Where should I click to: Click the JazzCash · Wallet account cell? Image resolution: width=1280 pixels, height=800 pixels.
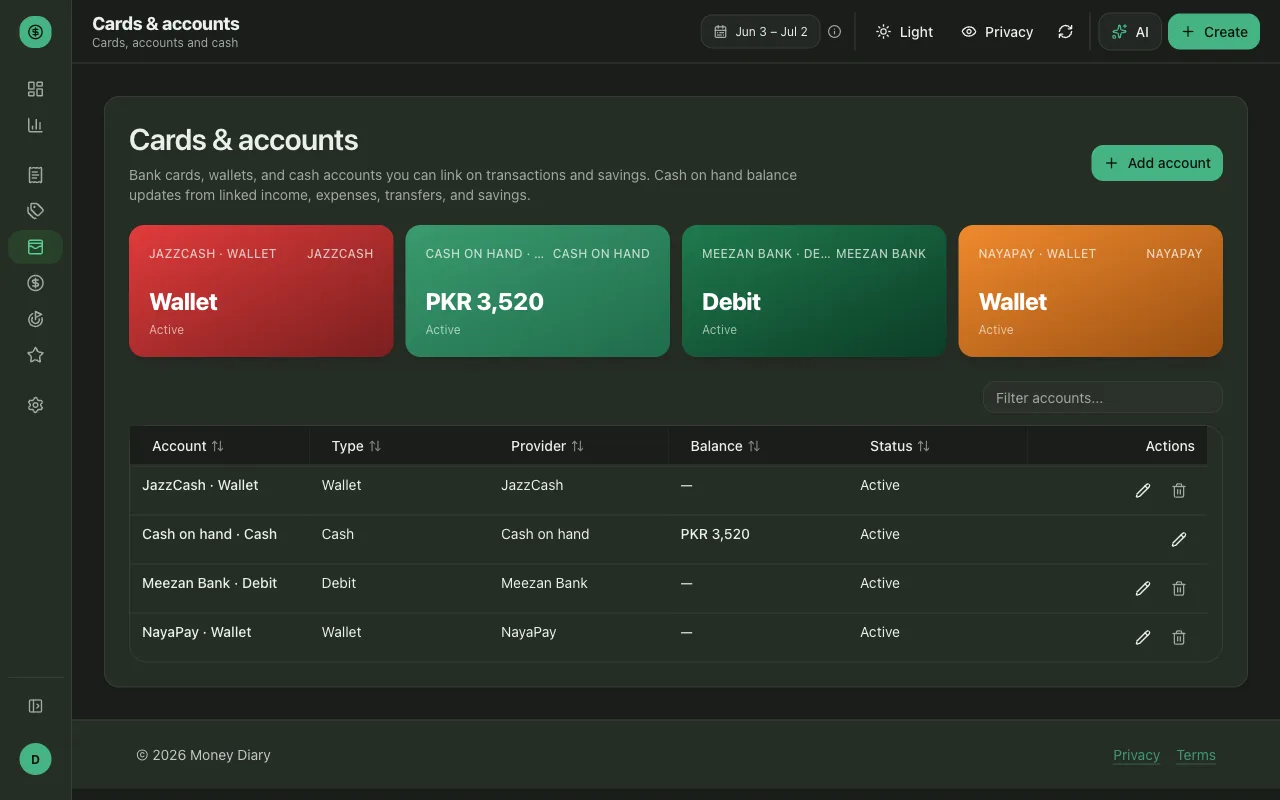pos(200,485)
